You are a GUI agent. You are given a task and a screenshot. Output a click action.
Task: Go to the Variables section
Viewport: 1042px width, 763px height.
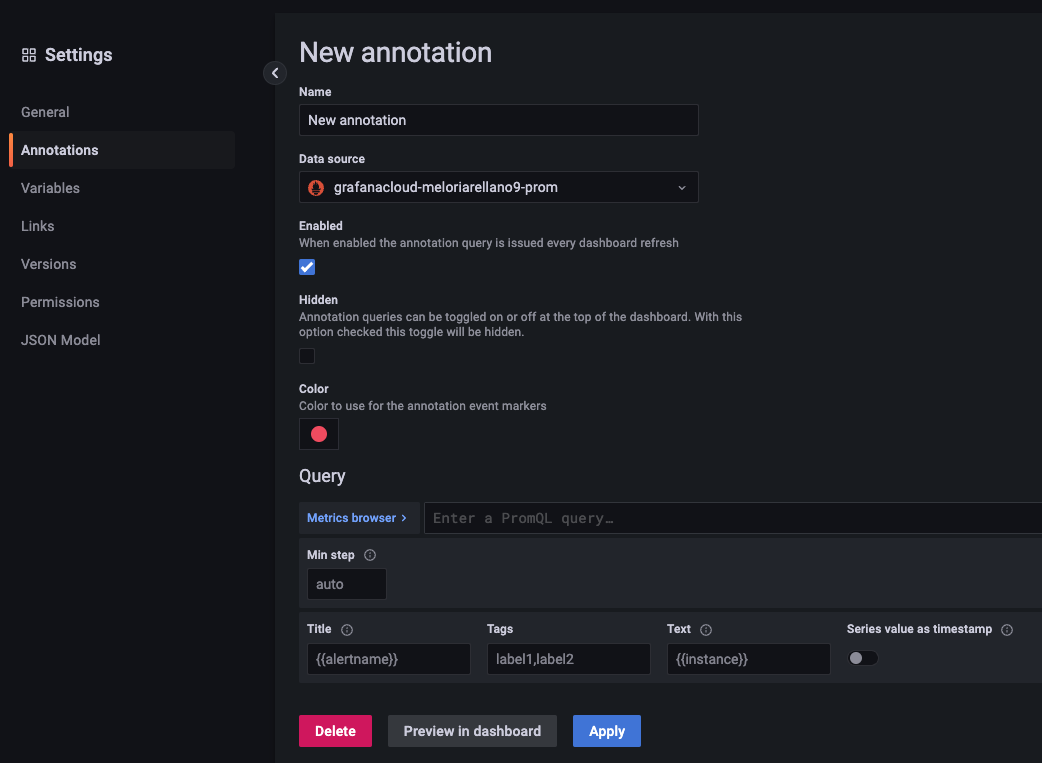[x=51, y=188]
